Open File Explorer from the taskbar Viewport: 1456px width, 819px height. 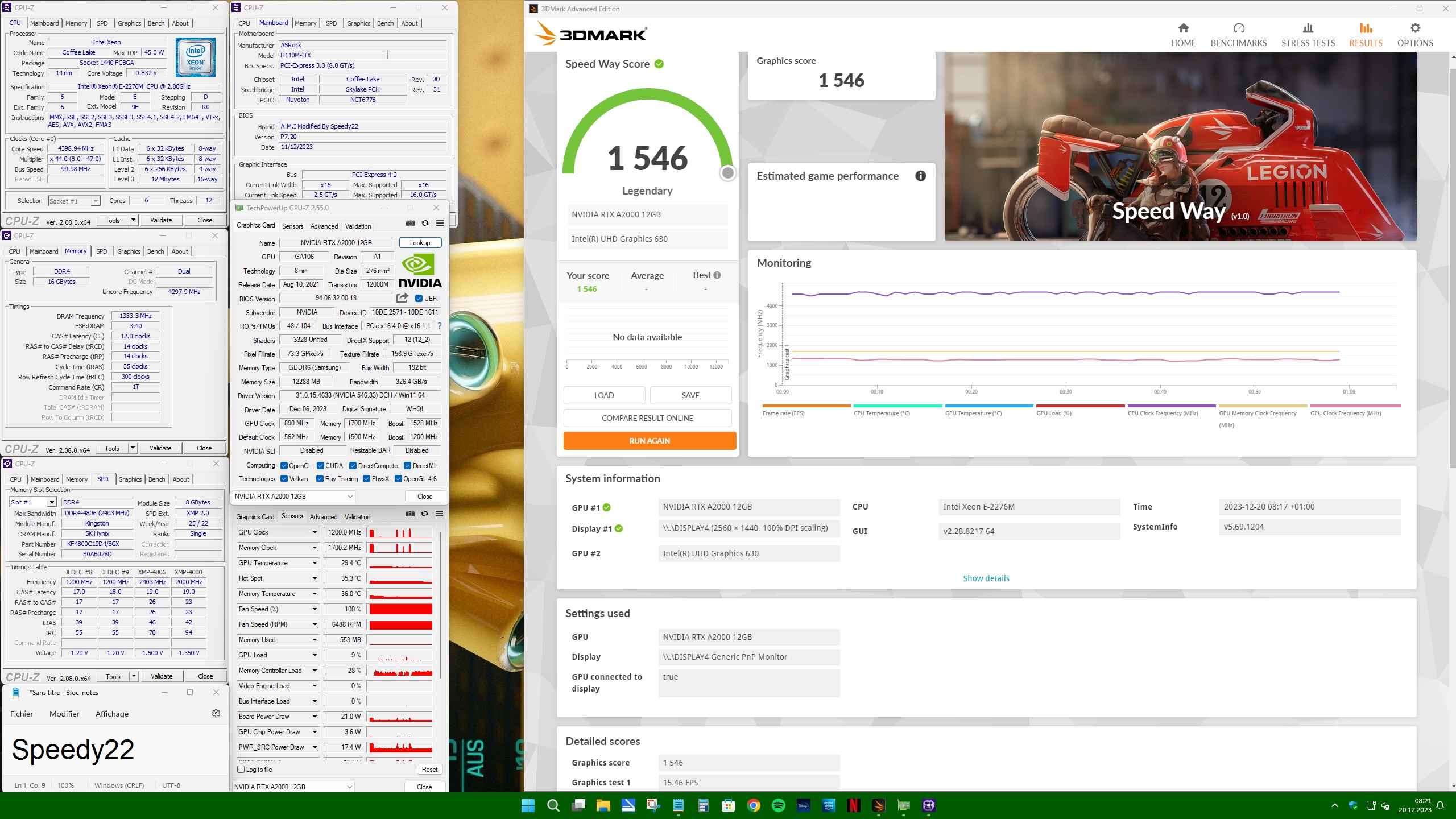(603, 805)
